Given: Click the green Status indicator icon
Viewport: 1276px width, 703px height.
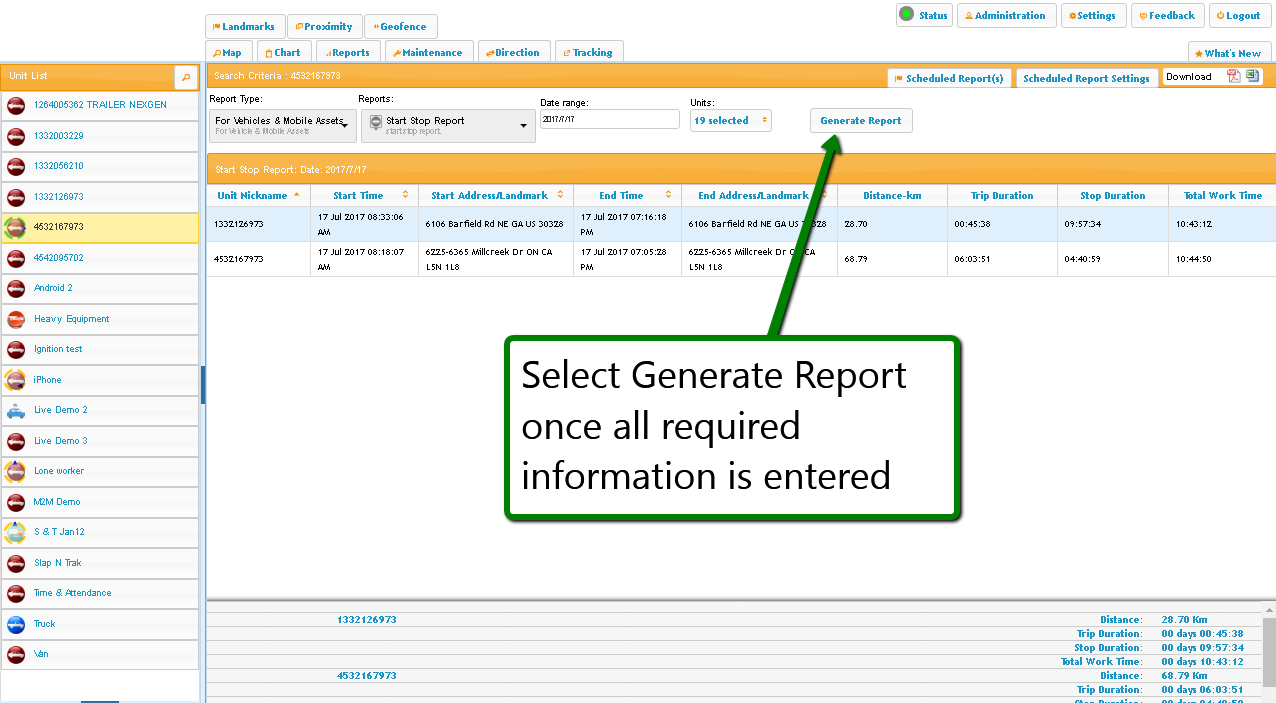Looking at the screenshot, I should pos(906,15).
